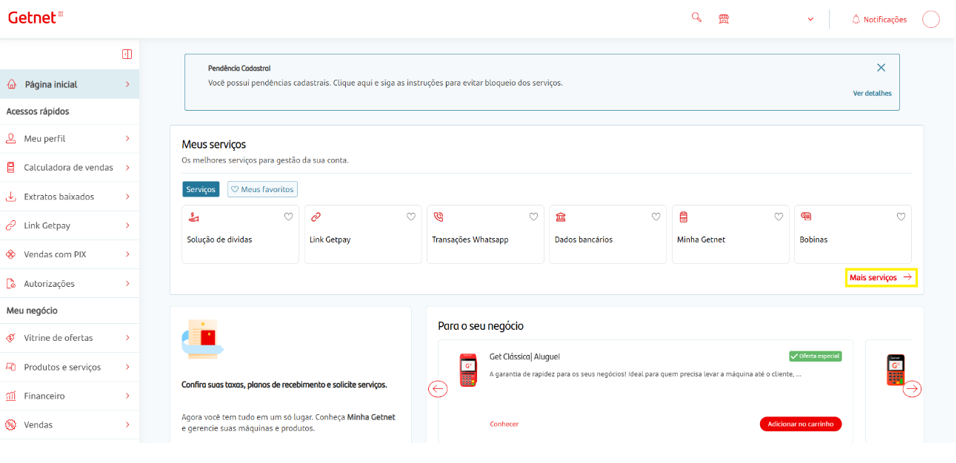Viewport: 956px width, 463px height.
Task: Open the user avatar circle
Action: click(931, 20)
